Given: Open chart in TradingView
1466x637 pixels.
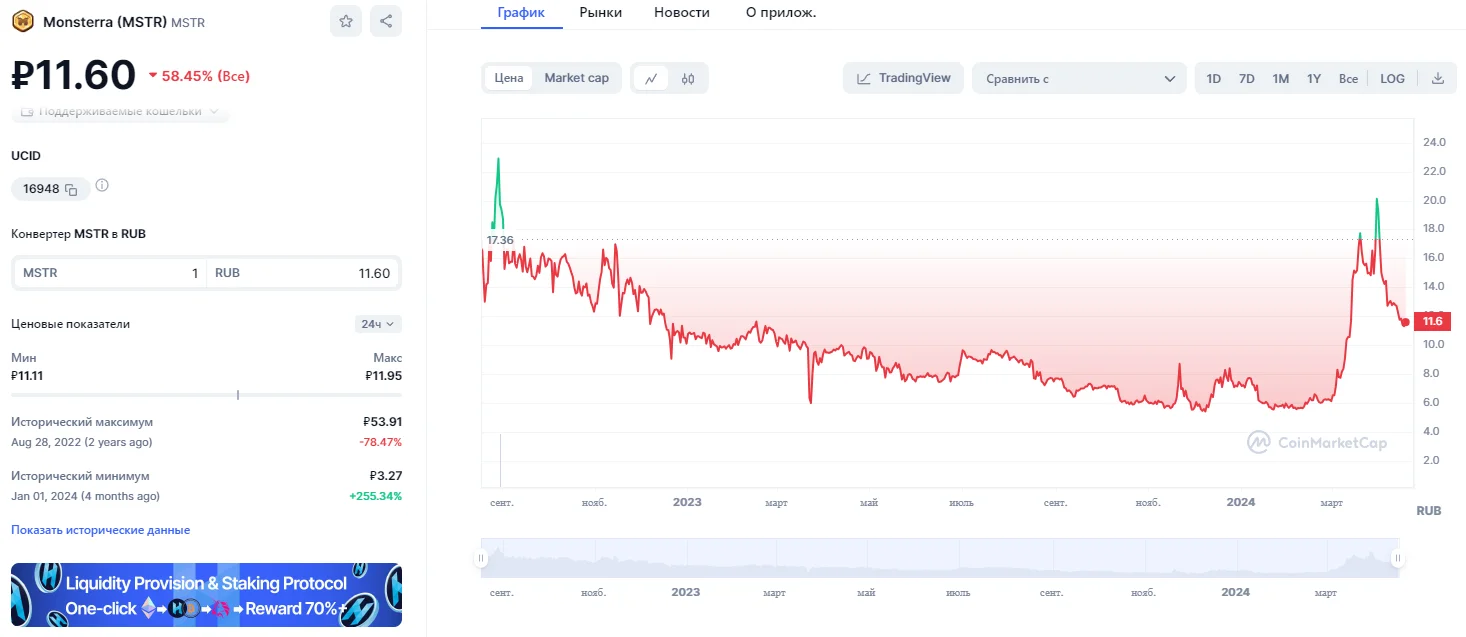Looking at the screenshot, I should tap(904, 78).
